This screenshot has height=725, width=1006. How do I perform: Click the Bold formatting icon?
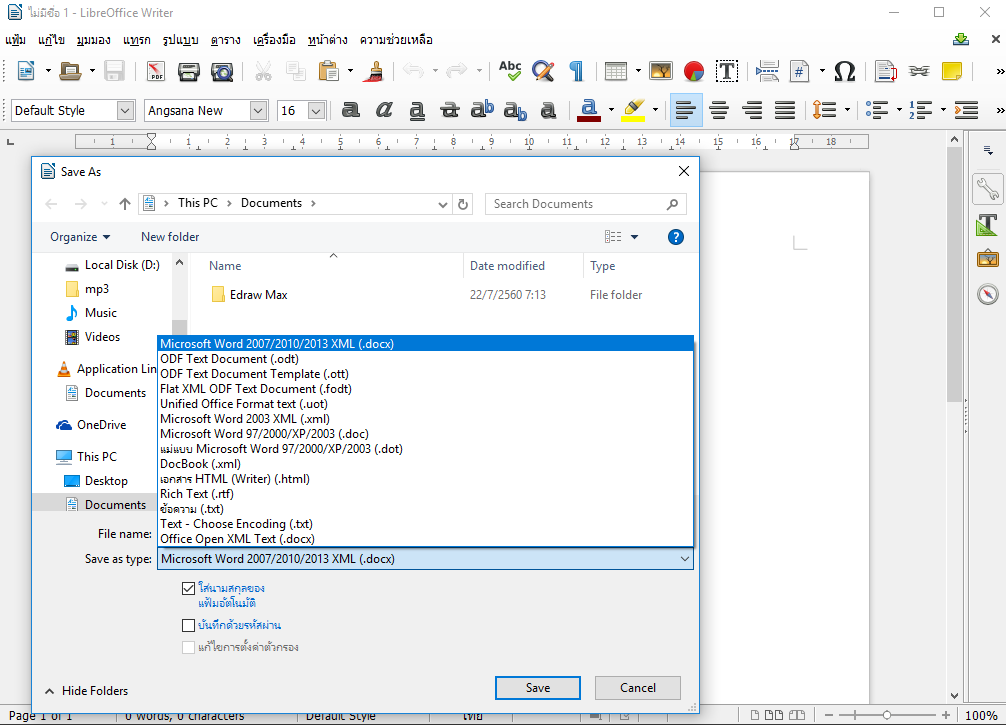(x=350, y=110)
